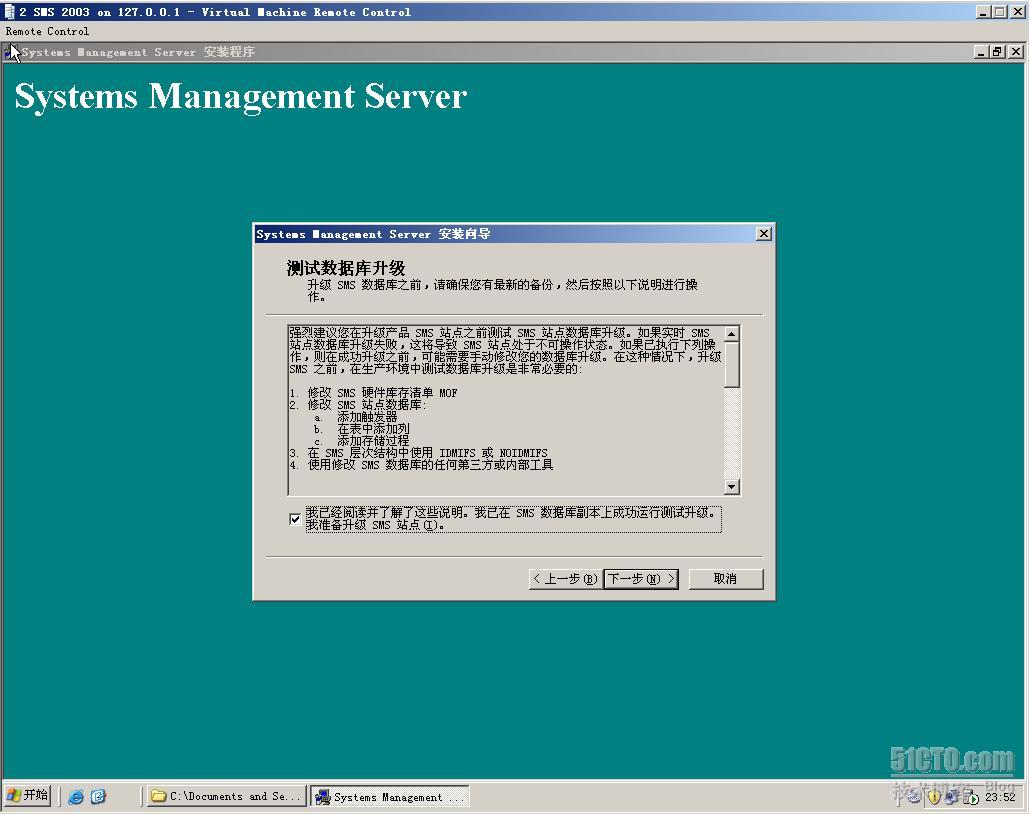Click the '添加存储过程' list line
Image resolution: width=1029 pixels, height=814 pixels.
[x=373, y=441]
